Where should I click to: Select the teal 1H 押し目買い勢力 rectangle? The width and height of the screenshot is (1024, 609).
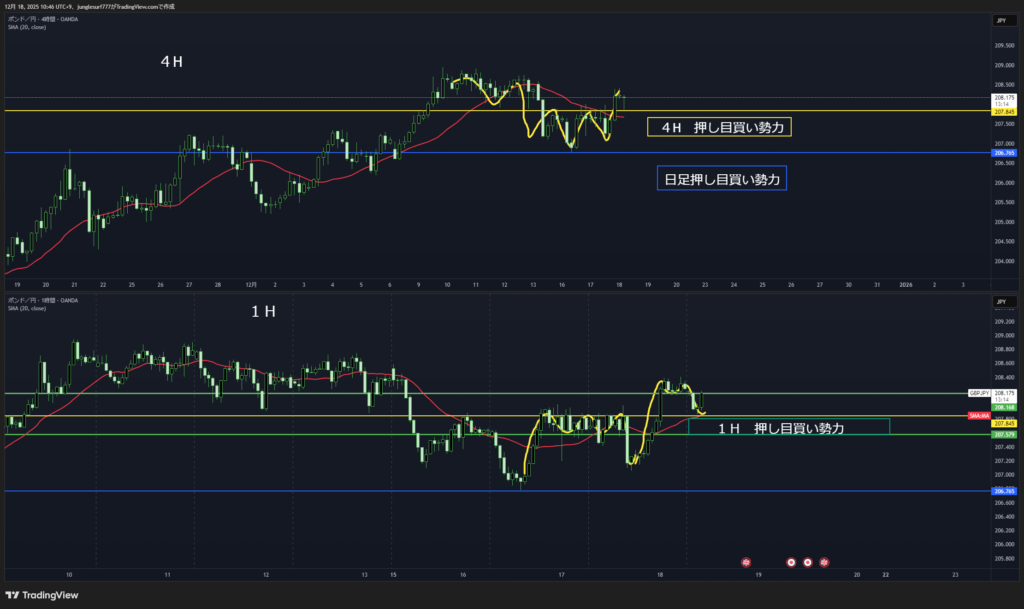click(x=788, y=427)
